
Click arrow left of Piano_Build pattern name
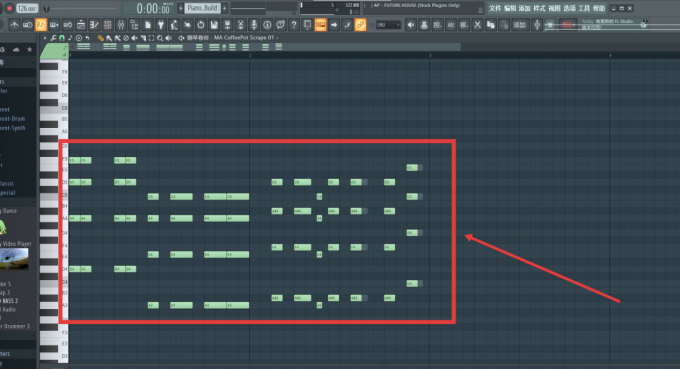click(x=181, y=8)
